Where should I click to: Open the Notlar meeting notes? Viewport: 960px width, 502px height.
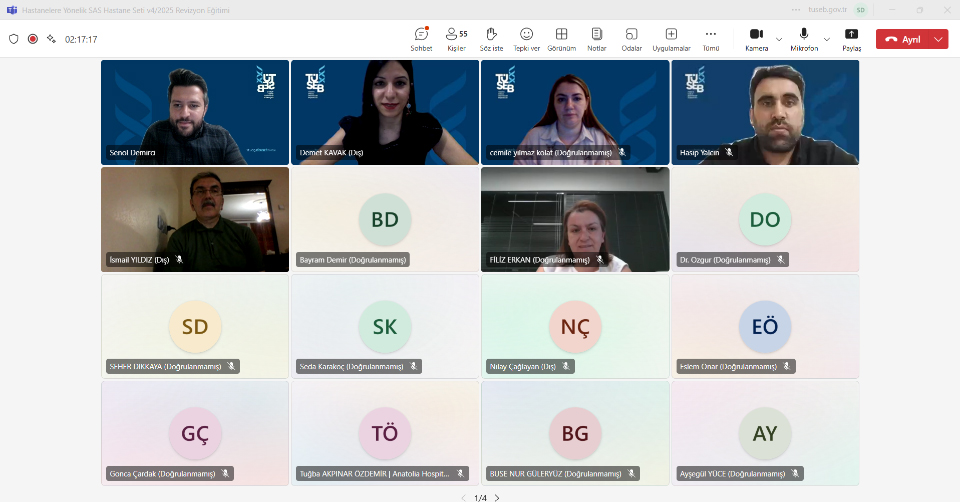597,39
